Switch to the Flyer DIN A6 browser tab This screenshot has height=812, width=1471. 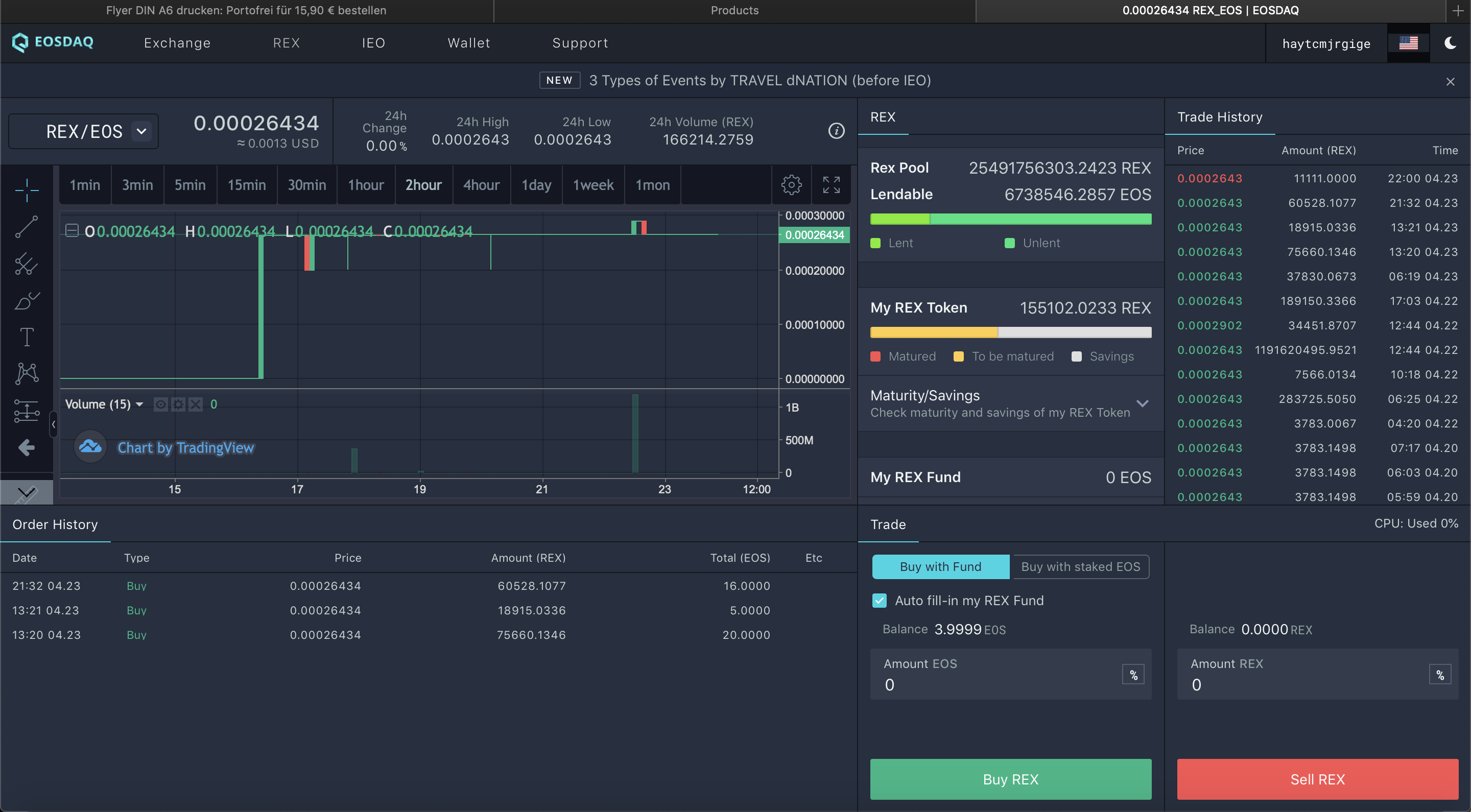(x=246, y=10)
